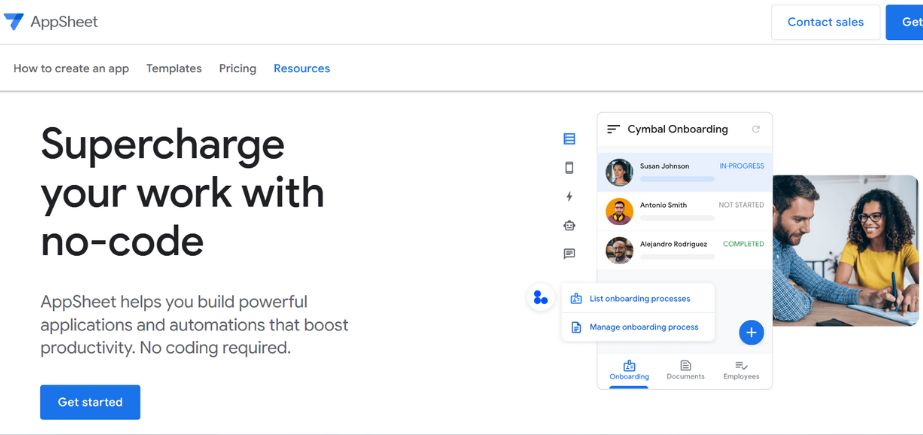Viewport: 923px width, 435px height.
Task: Click the Cymbal Onboarding title
Action: pyautogui.click(x=678, y=129)
